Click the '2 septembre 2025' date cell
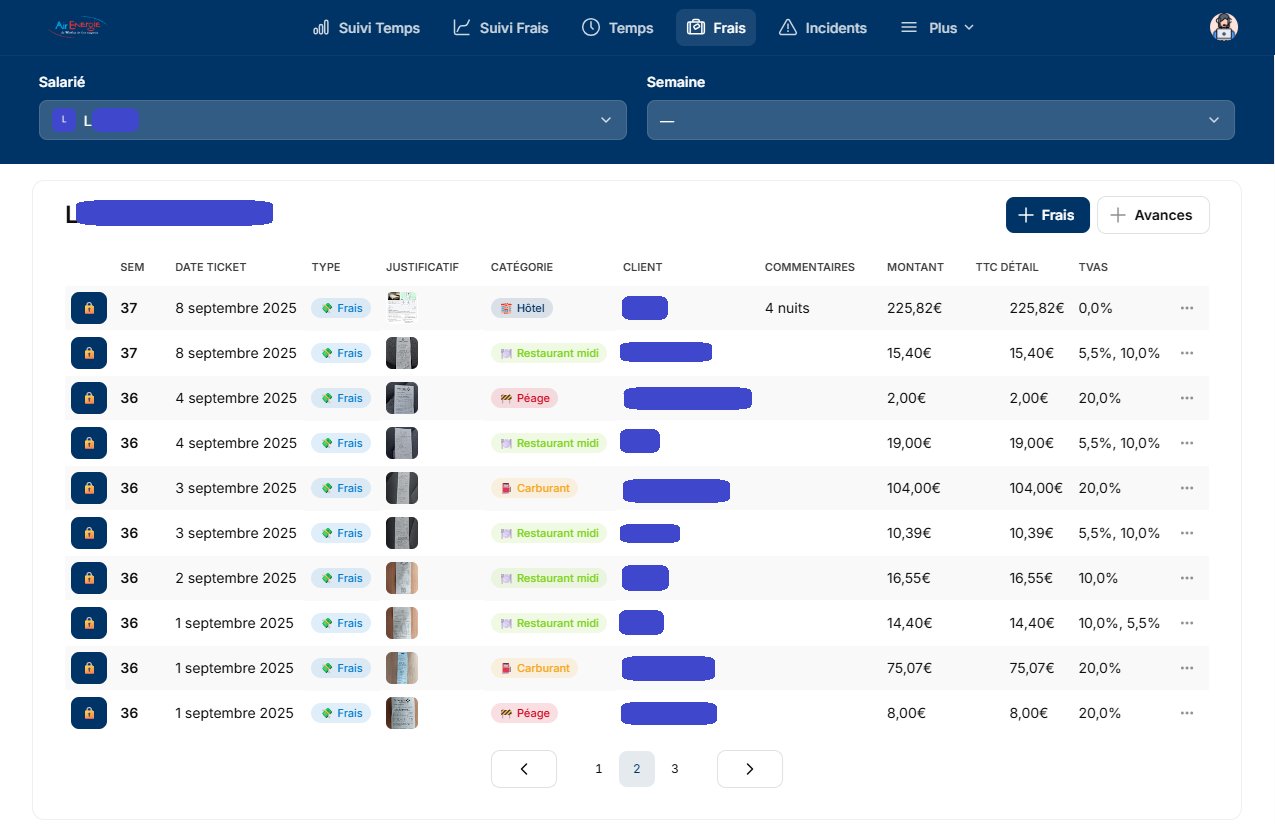The image size is (1275, 824). pyautogui.click(x=236, y=578)
